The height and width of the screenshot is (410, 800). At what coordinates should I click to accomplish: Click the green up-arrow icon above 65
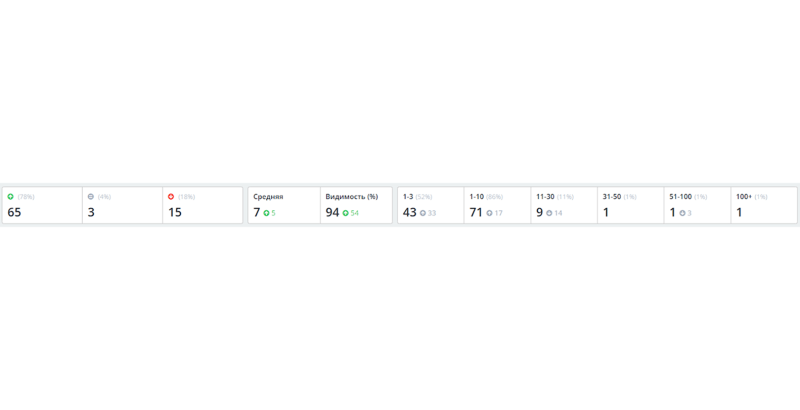[10, 197]
